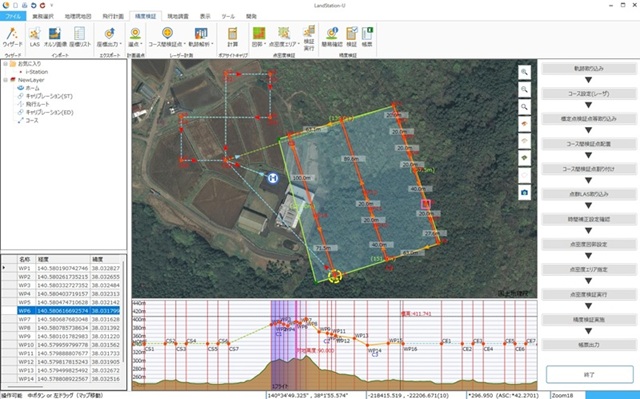
Task: Click the 軌跡取り込み workflow button
Action: coord(589,69)
